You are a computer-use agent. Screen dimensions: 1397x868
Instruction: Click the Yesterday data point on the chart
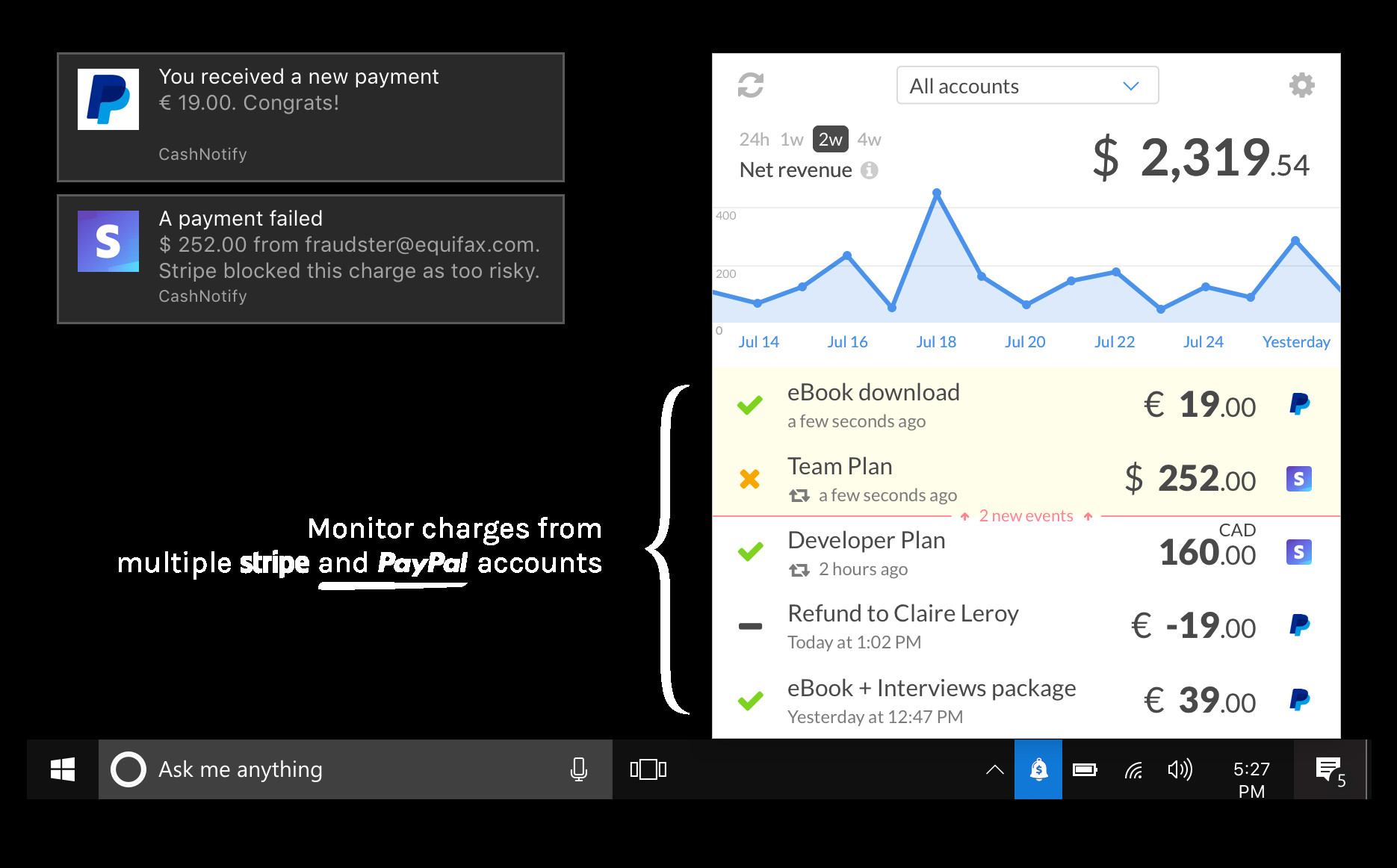click(1295, 241)
